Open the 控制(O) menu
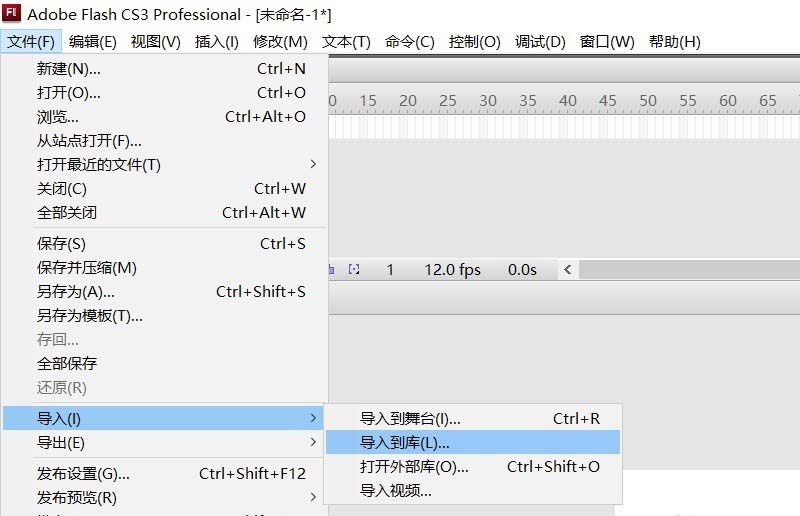The height and width of the screenshot is (516, 800). [474, 41]
